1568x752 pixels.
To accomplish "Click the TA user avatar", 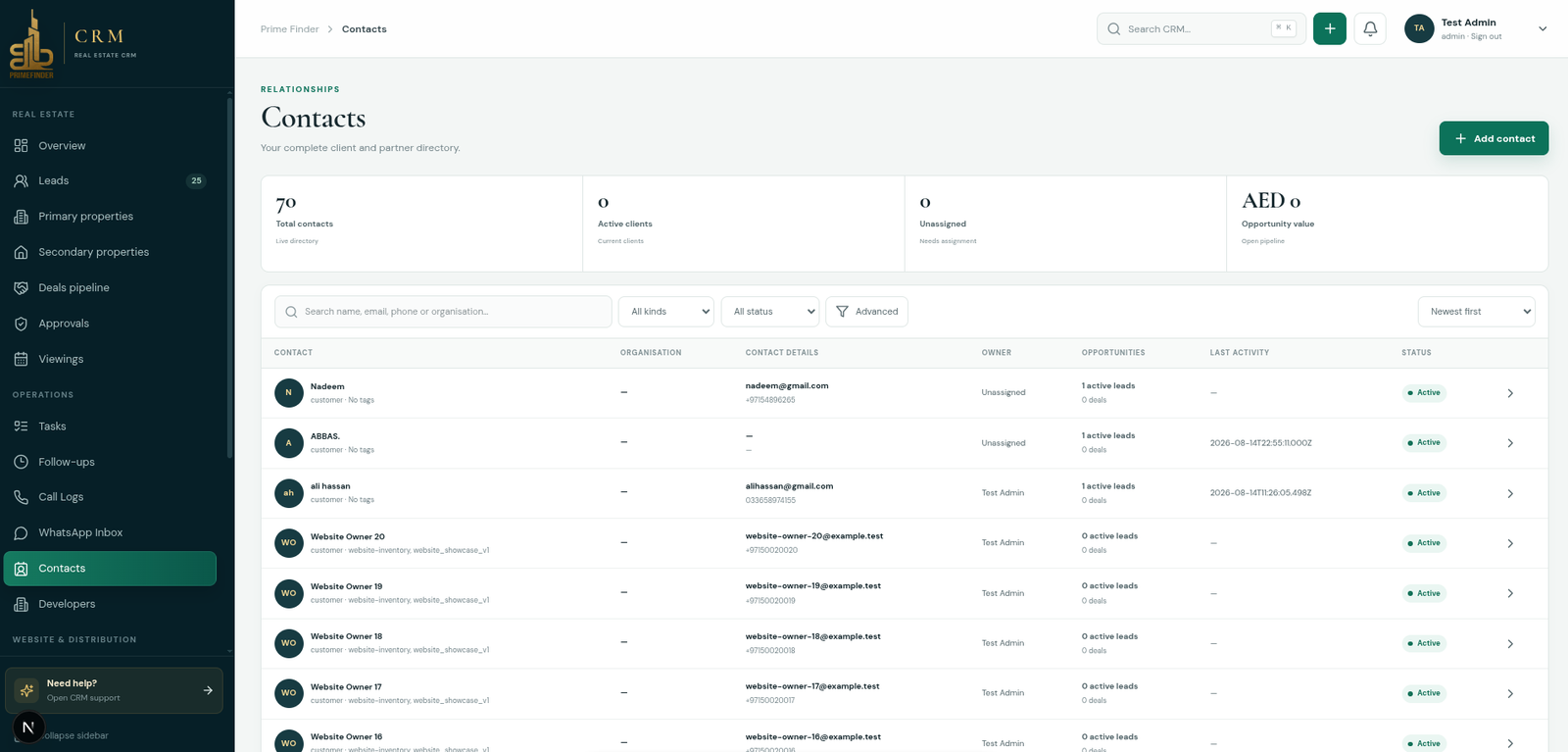I will pos(1419,28).
